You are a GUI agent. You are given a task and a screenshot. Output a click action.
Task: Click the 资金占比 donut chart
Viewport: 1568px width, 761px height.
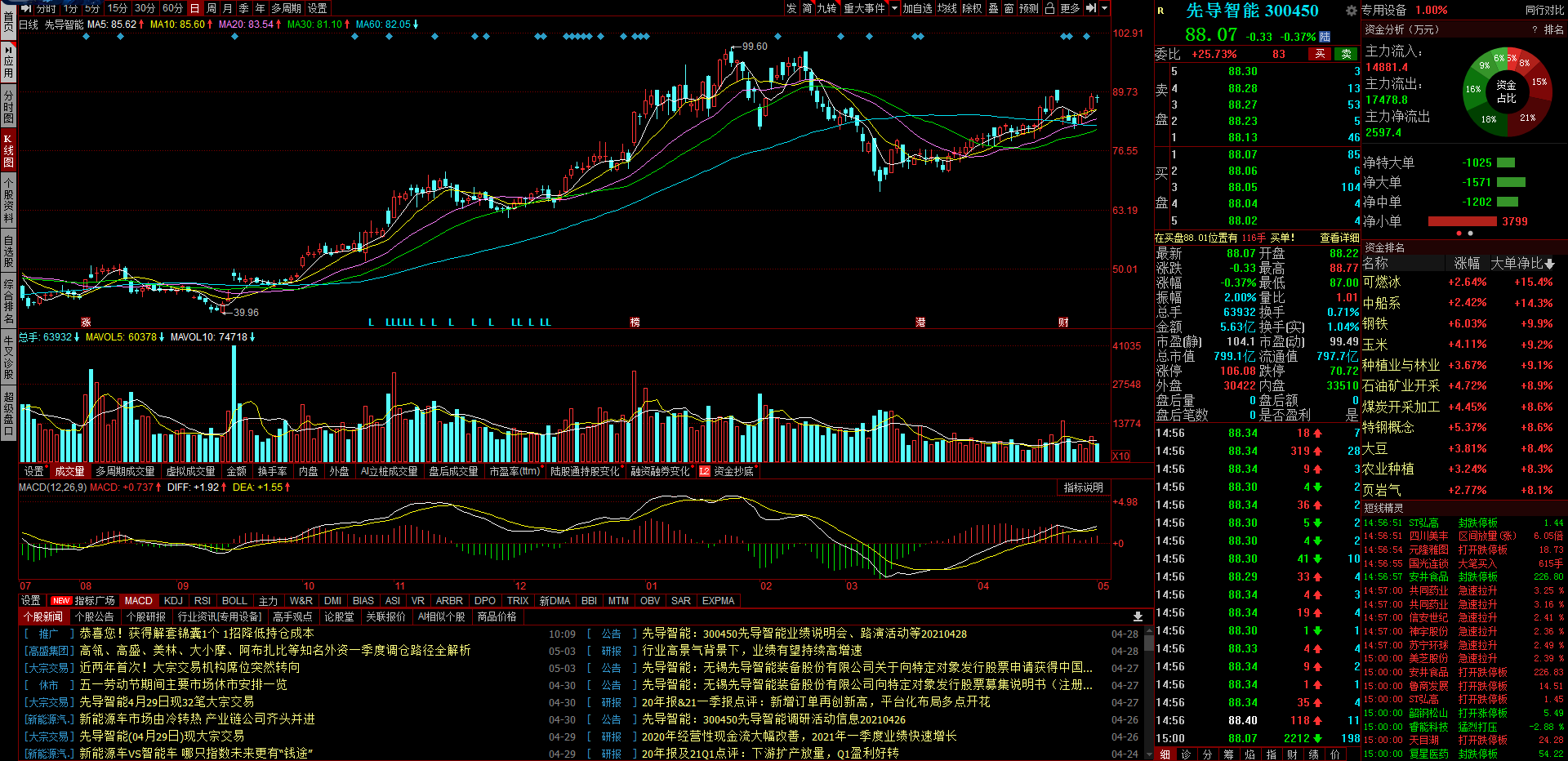click(x=1507, y=91)
